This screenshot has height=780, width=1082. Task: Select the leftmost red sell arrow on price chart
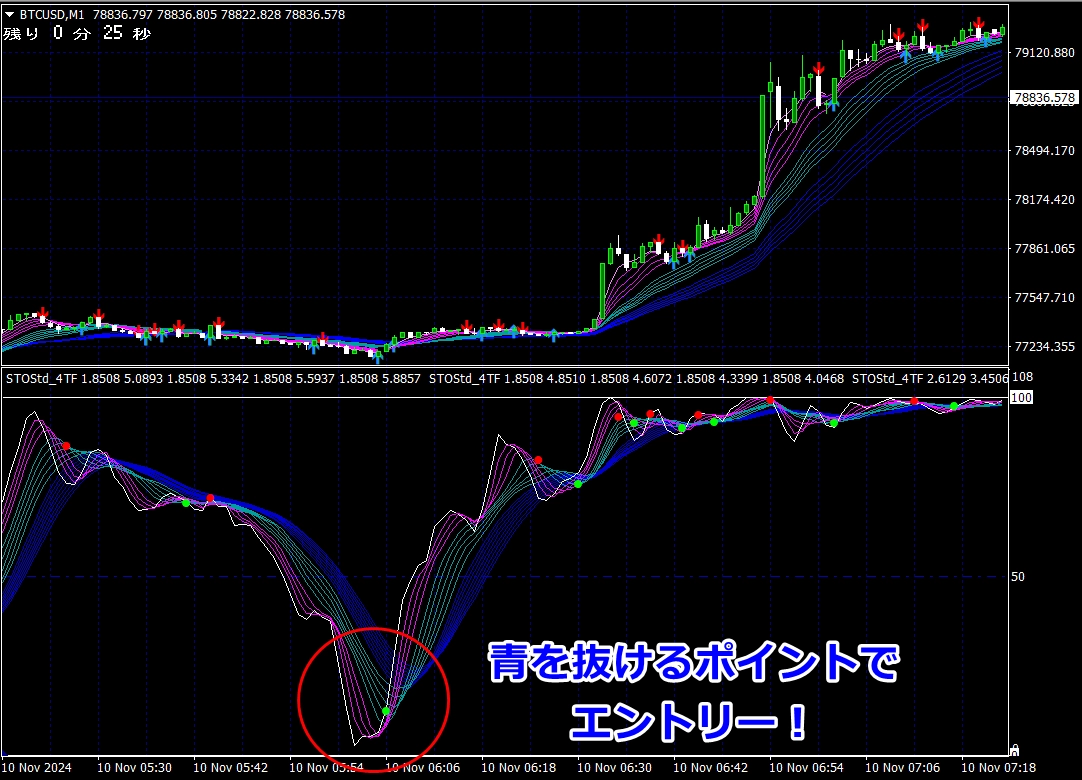43,313
